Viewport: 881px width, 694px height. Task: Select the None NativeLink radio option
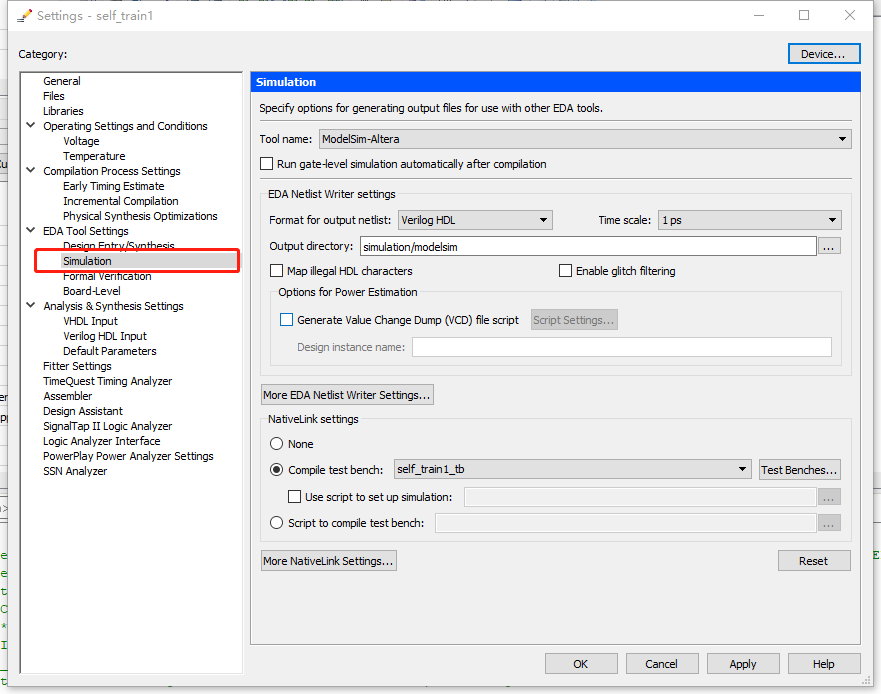point(276,444)
